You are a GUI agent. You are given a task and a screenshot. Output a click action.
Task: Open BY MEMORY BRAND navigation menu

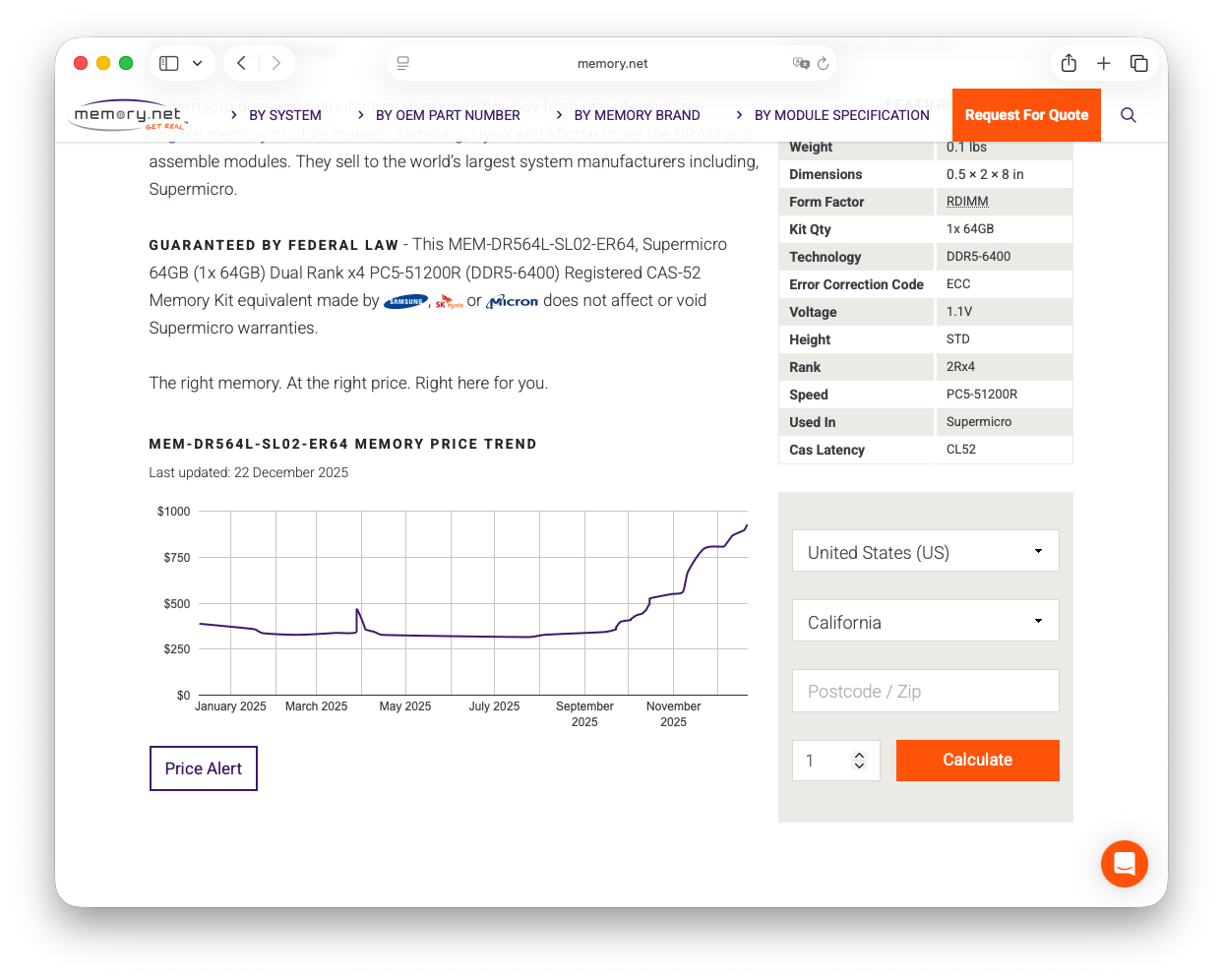pyautogui.click(x=637, y=115)
